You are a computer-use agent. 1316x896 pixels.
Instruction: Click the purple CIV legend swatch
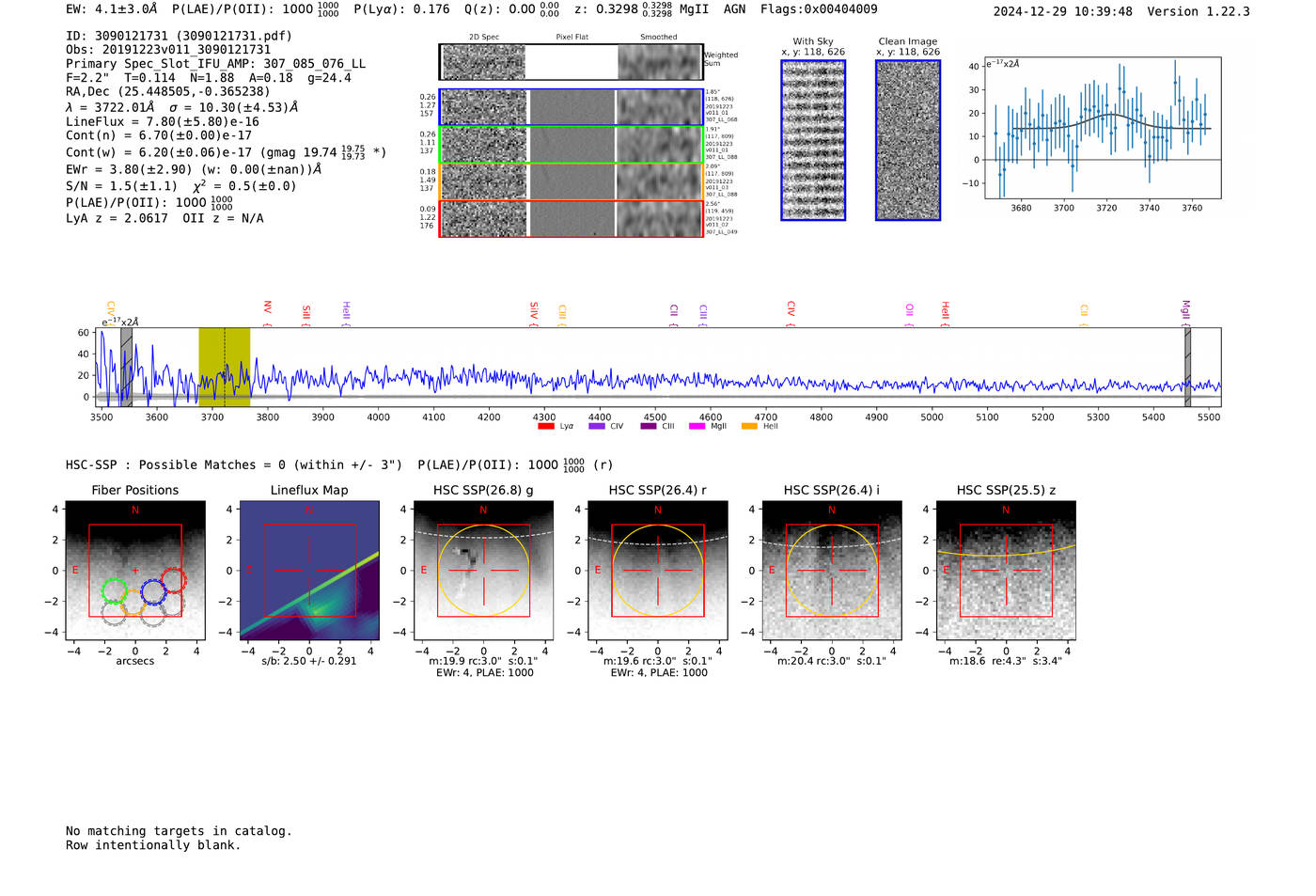[596, 427]
